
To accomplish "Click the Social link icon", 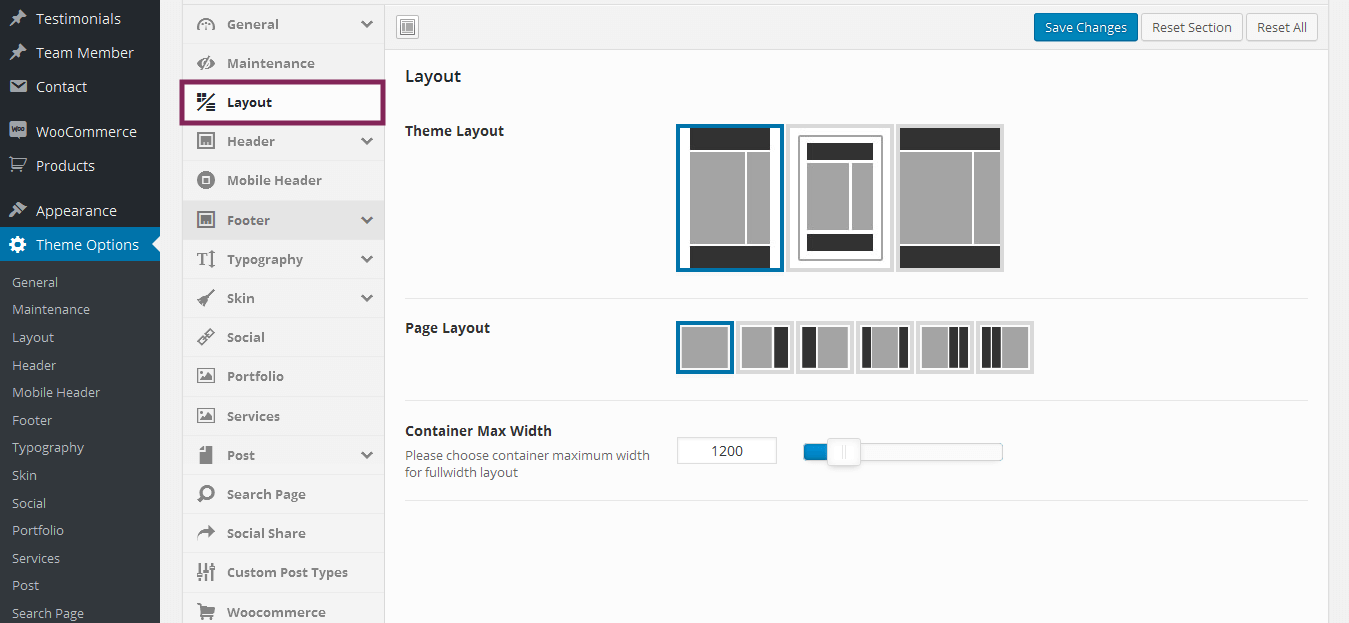I will click(206, 337).
